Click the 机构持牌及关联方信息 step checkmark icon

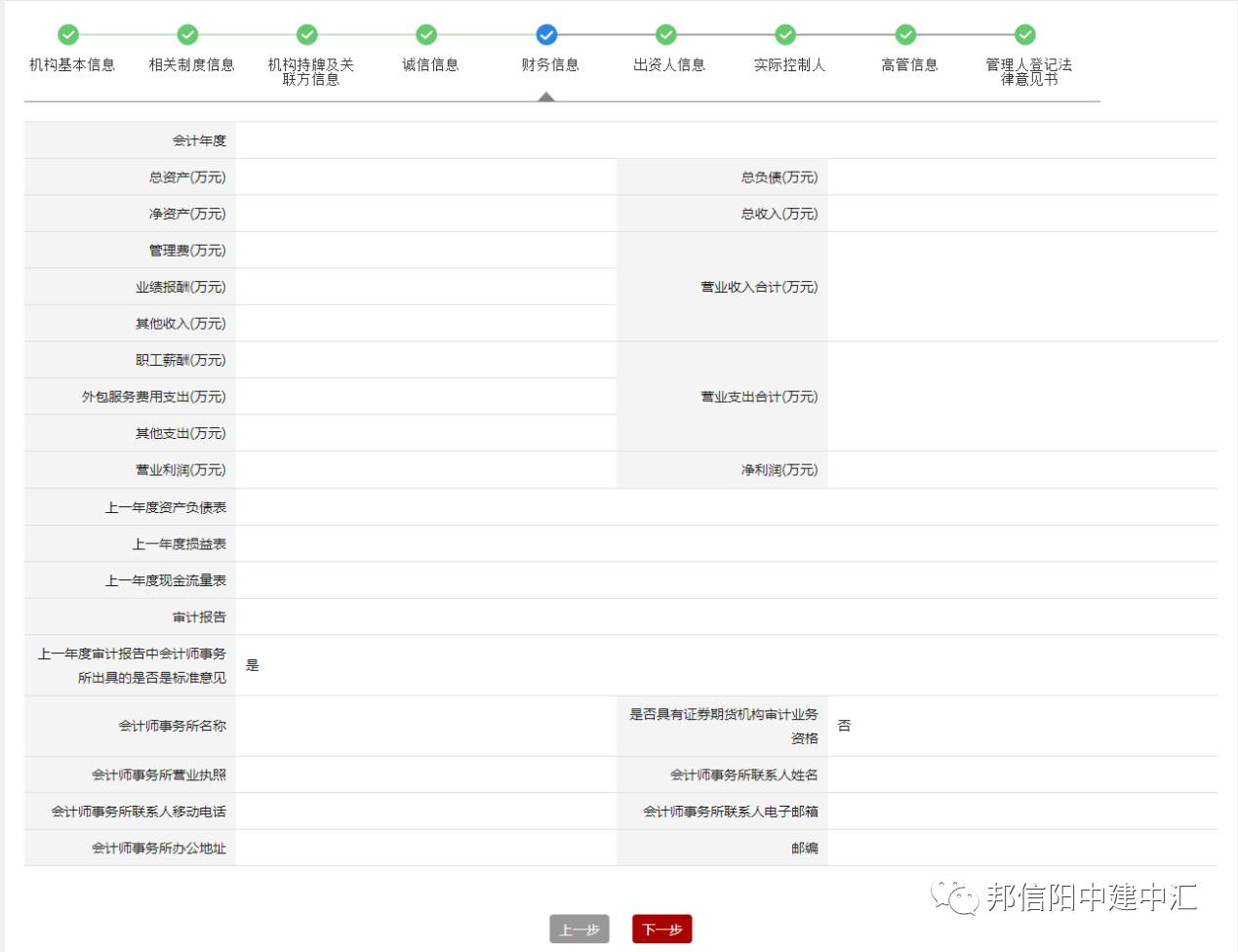pyautogui.click(x=307, y=35)
